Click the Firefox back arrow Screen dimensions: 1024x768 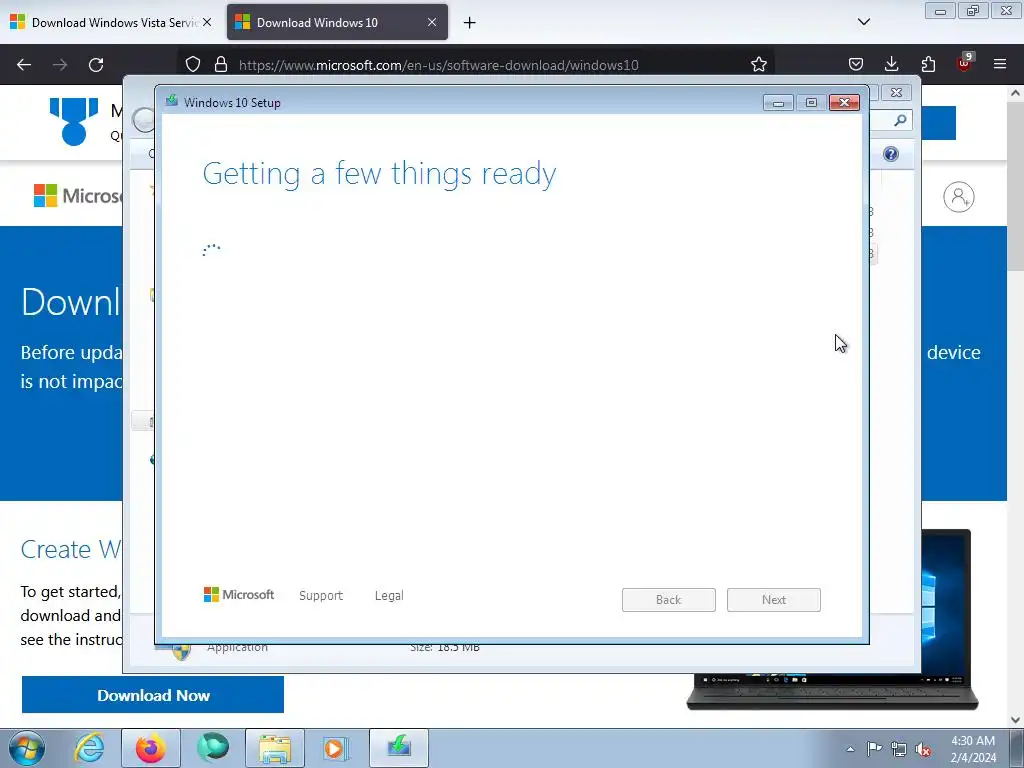(24, 65)
